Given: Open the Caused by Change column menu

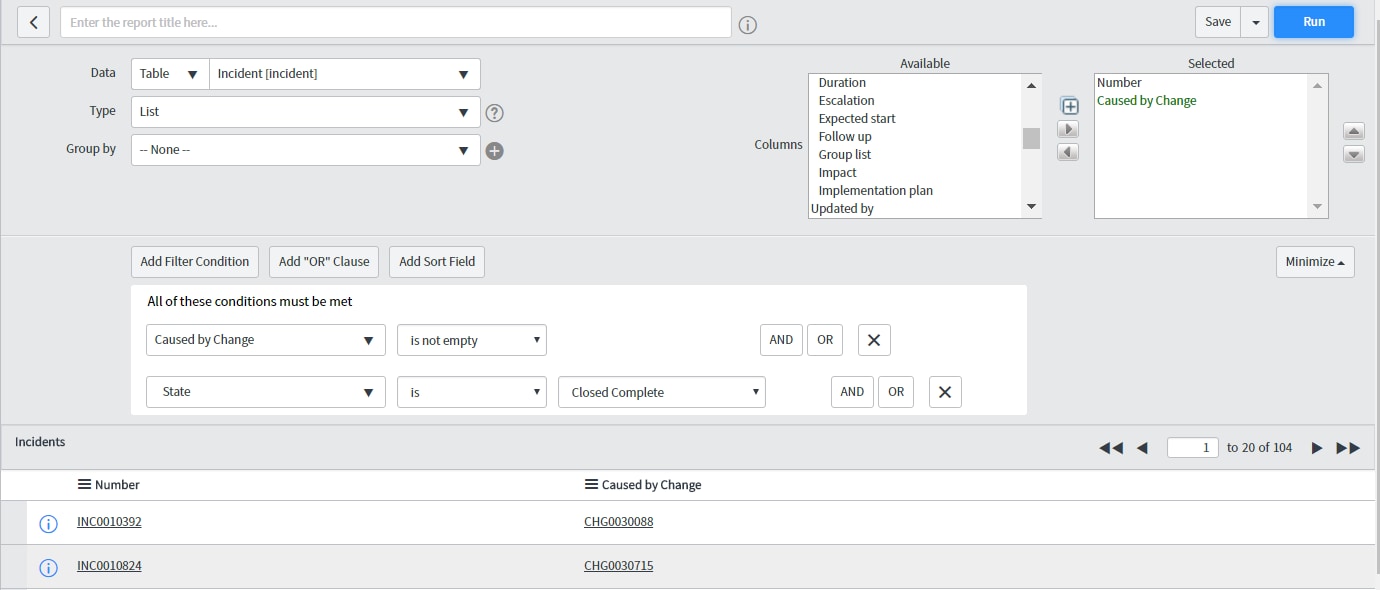Looking at the screenshot, I should (590, 485).
